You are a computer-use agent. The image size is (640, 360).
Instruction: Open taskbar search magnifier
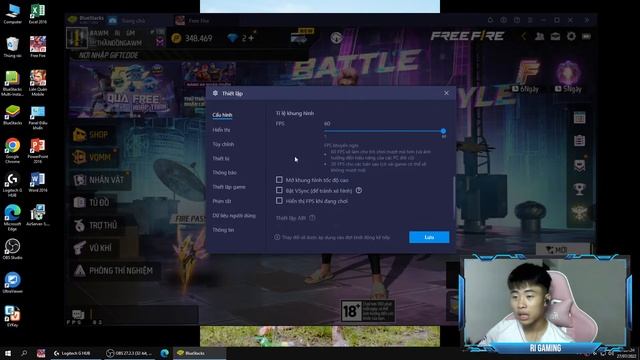click(24, 353)
